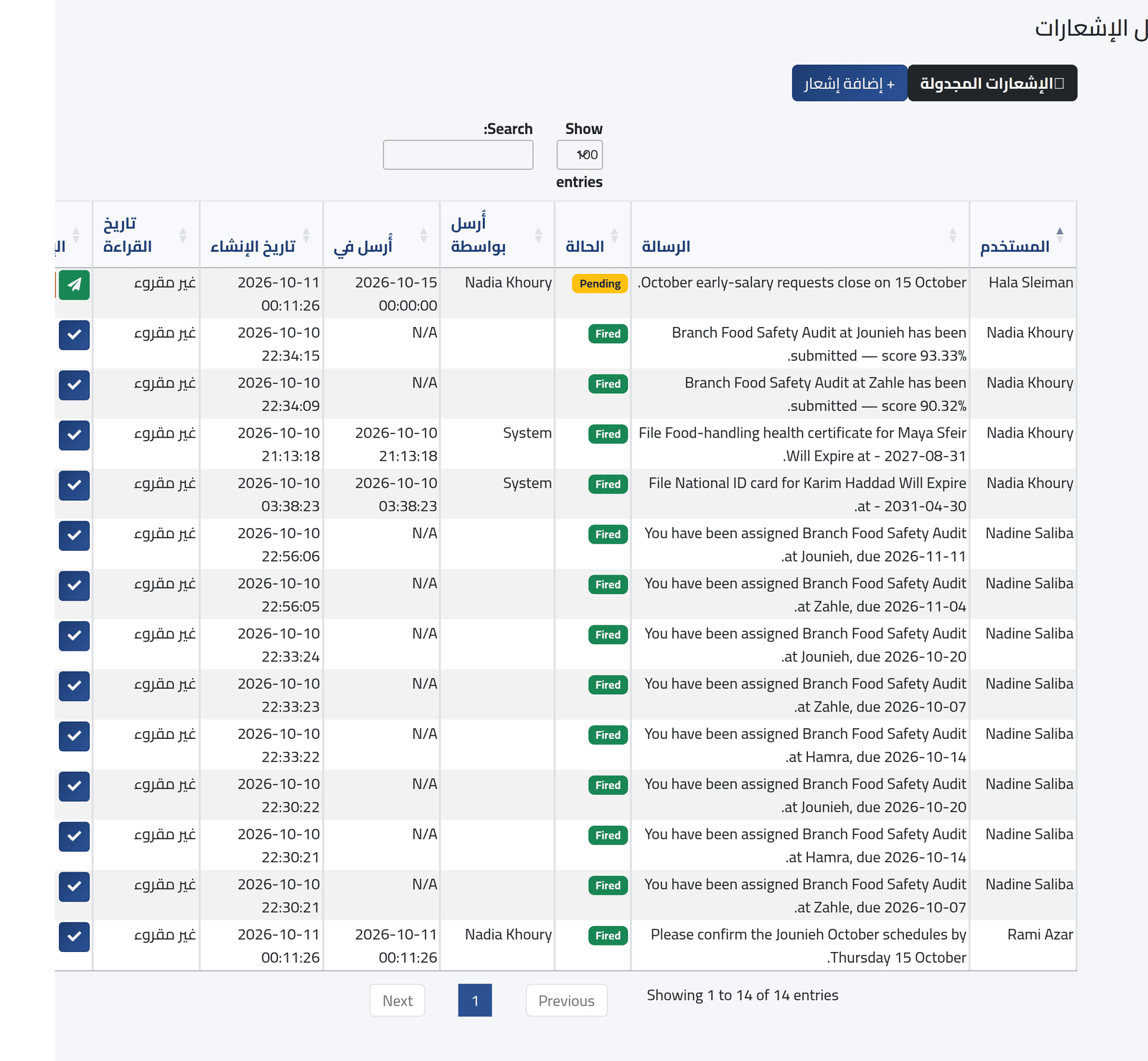Image resolution: width=1148 pixels, height=1061 pixels.
Task: Click the Pending status badge
Action: click(x=600, y=283)
